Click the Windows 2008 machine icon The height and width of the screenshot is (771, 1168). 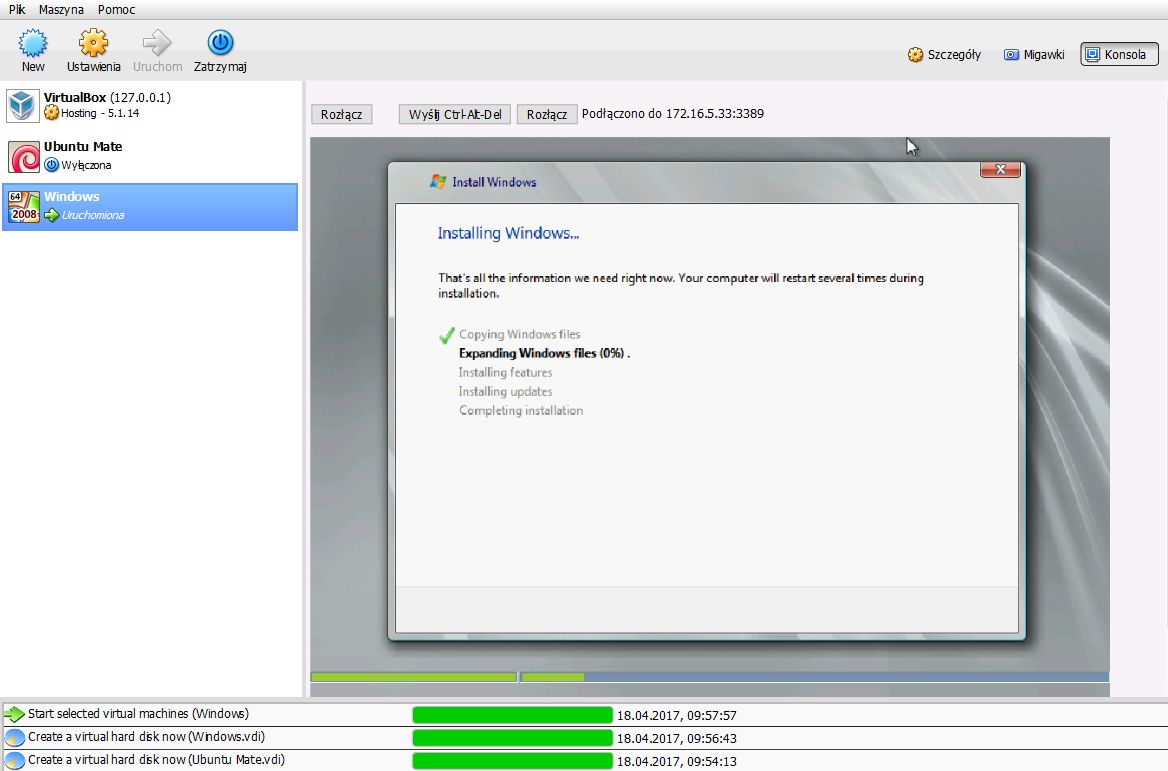(23, 206)
